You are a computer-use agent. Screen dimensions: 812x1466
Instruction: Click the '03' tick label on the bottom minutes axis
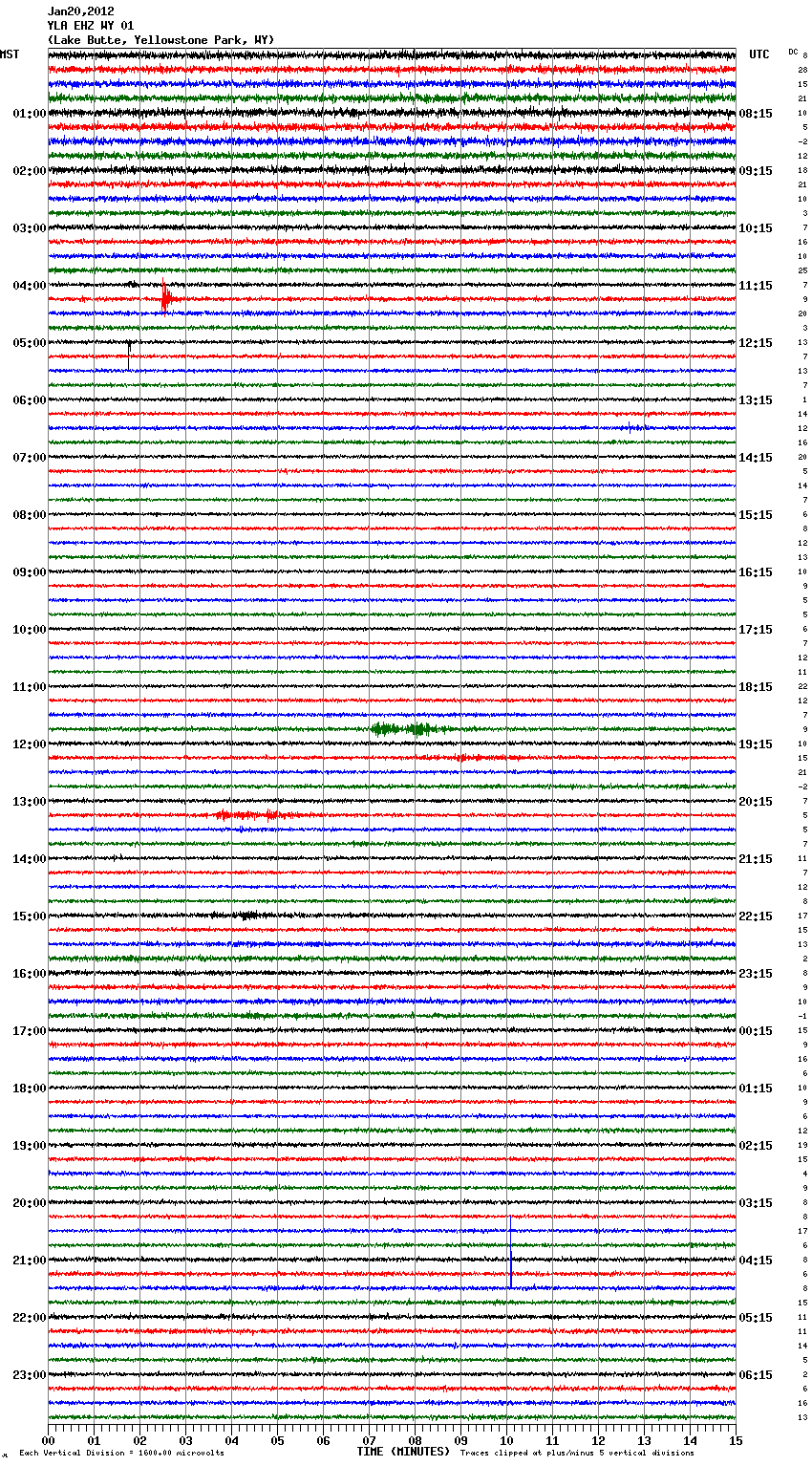click(185, 1440)
